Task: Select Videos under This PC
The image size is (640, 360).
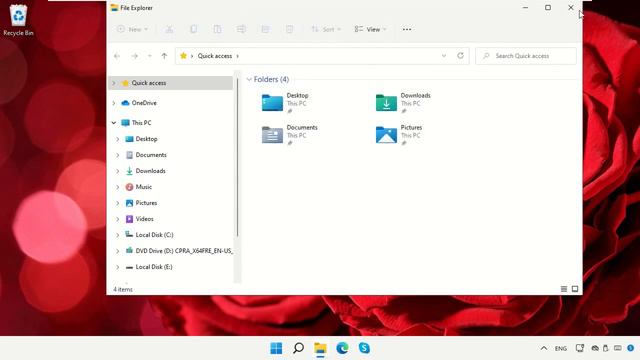Action: [144, 219]
